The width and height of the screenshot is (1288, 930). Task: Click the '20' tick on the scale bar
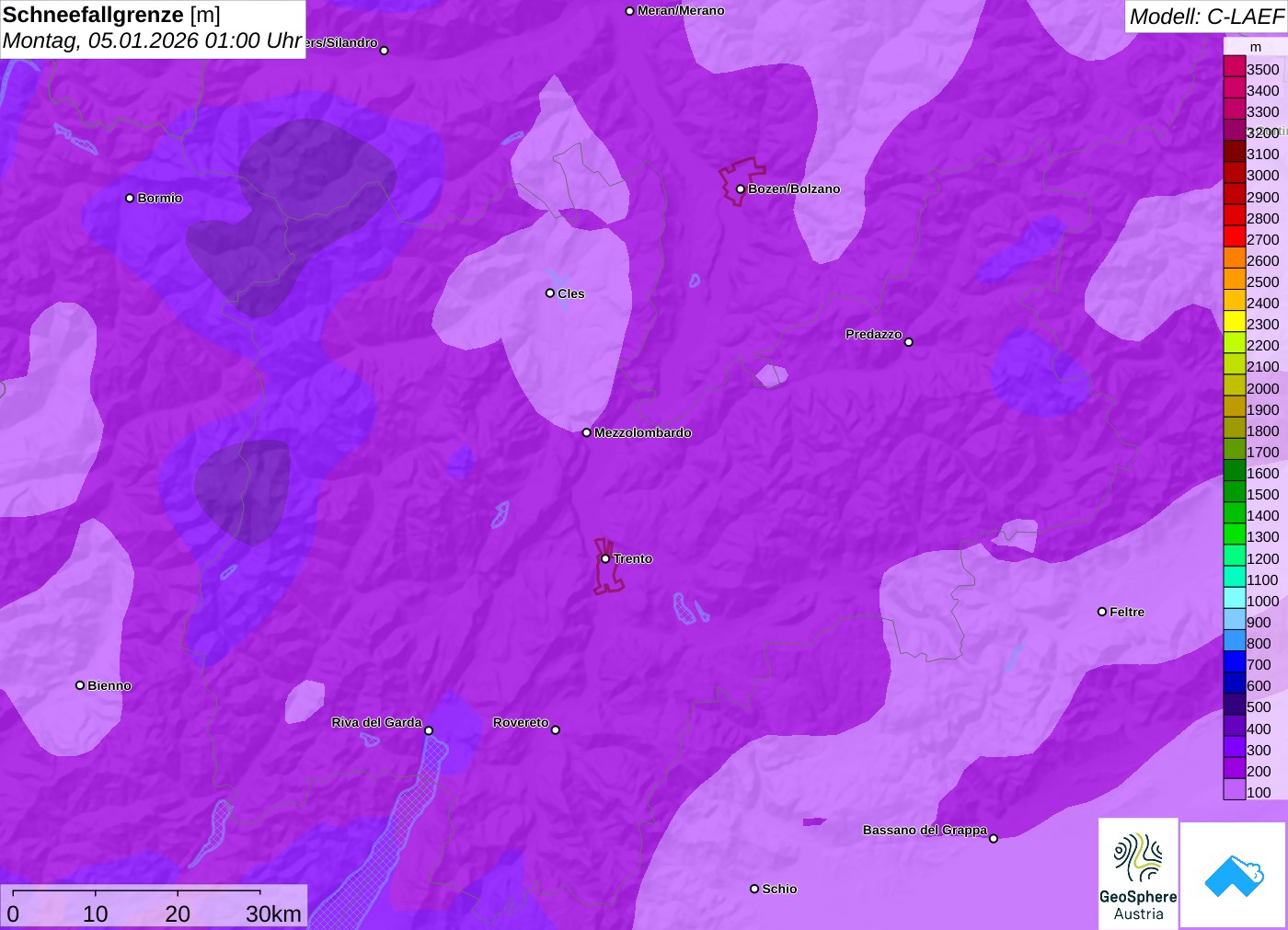178,913
